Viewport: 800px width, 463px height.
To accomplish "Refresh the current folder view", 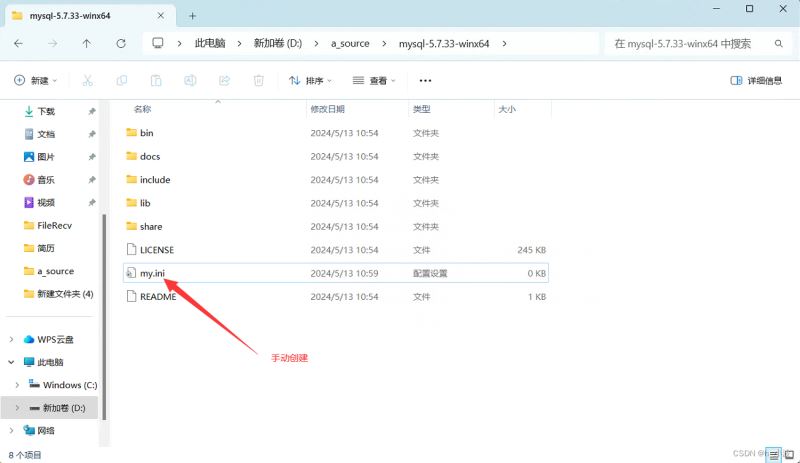I will click(121, 44).
